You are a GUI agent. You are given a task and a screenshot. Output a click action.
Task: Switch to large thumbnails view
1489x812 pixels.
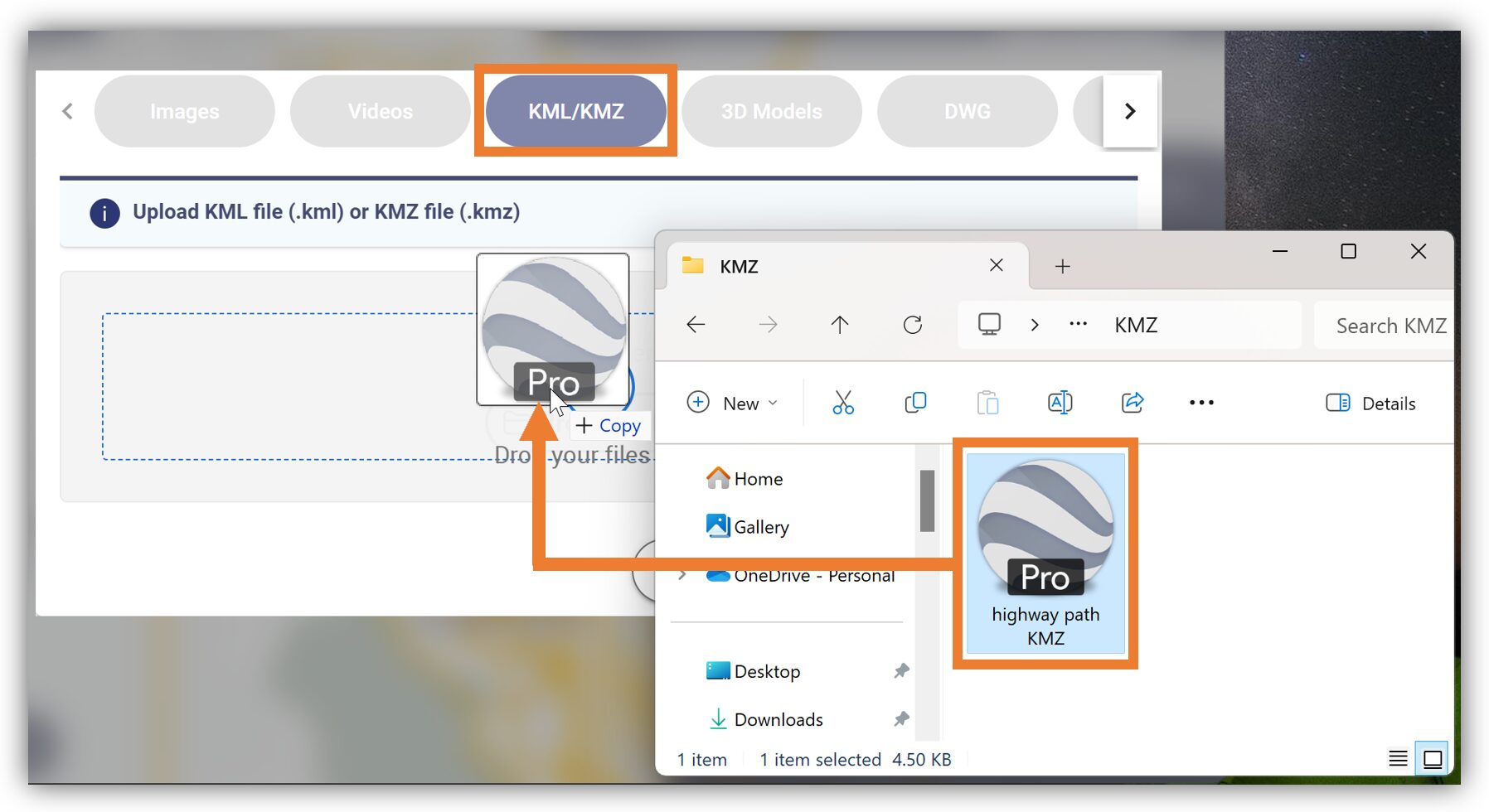point(1433,759)
